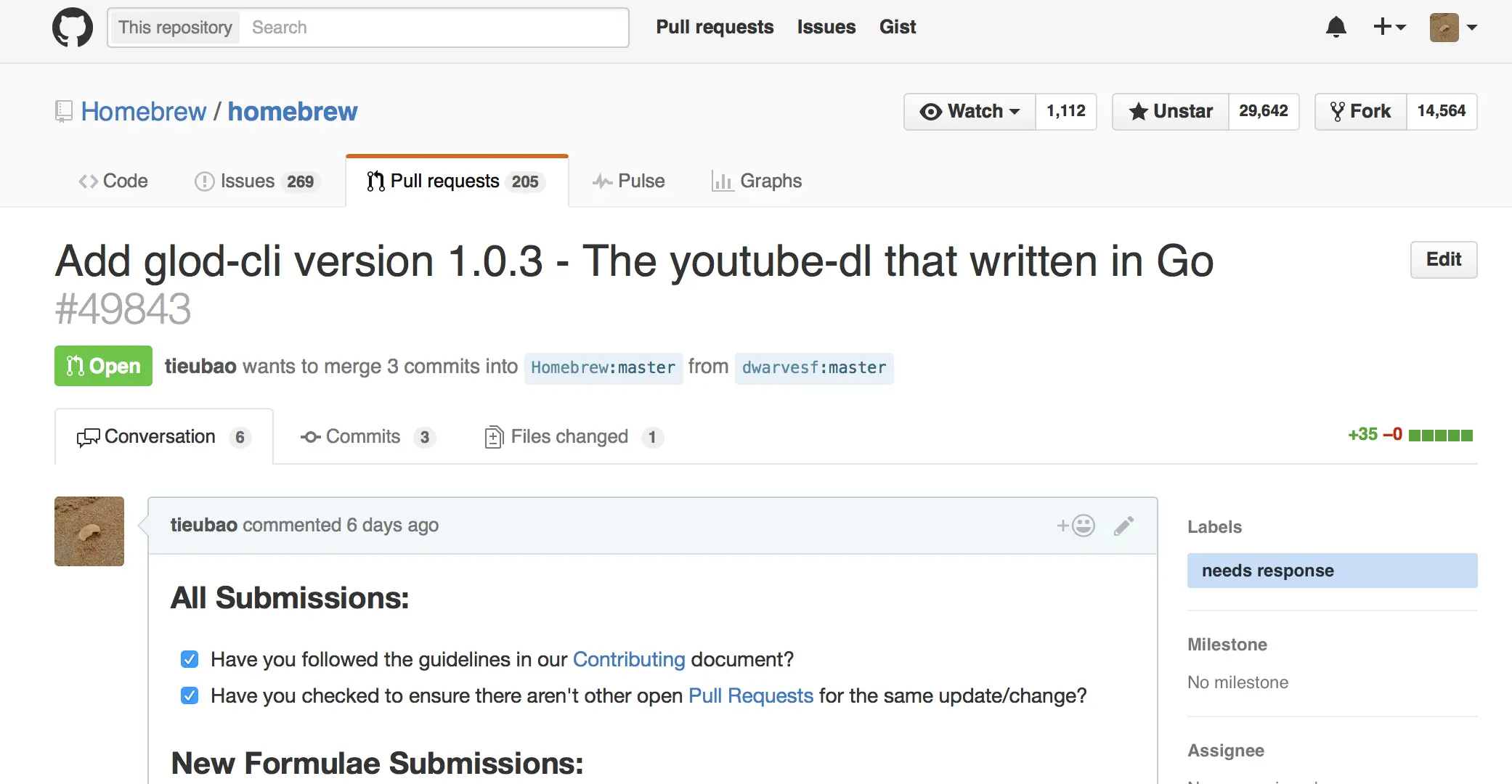Open the Contributing document link
1512x784 pixels.
tap(629, 659)
